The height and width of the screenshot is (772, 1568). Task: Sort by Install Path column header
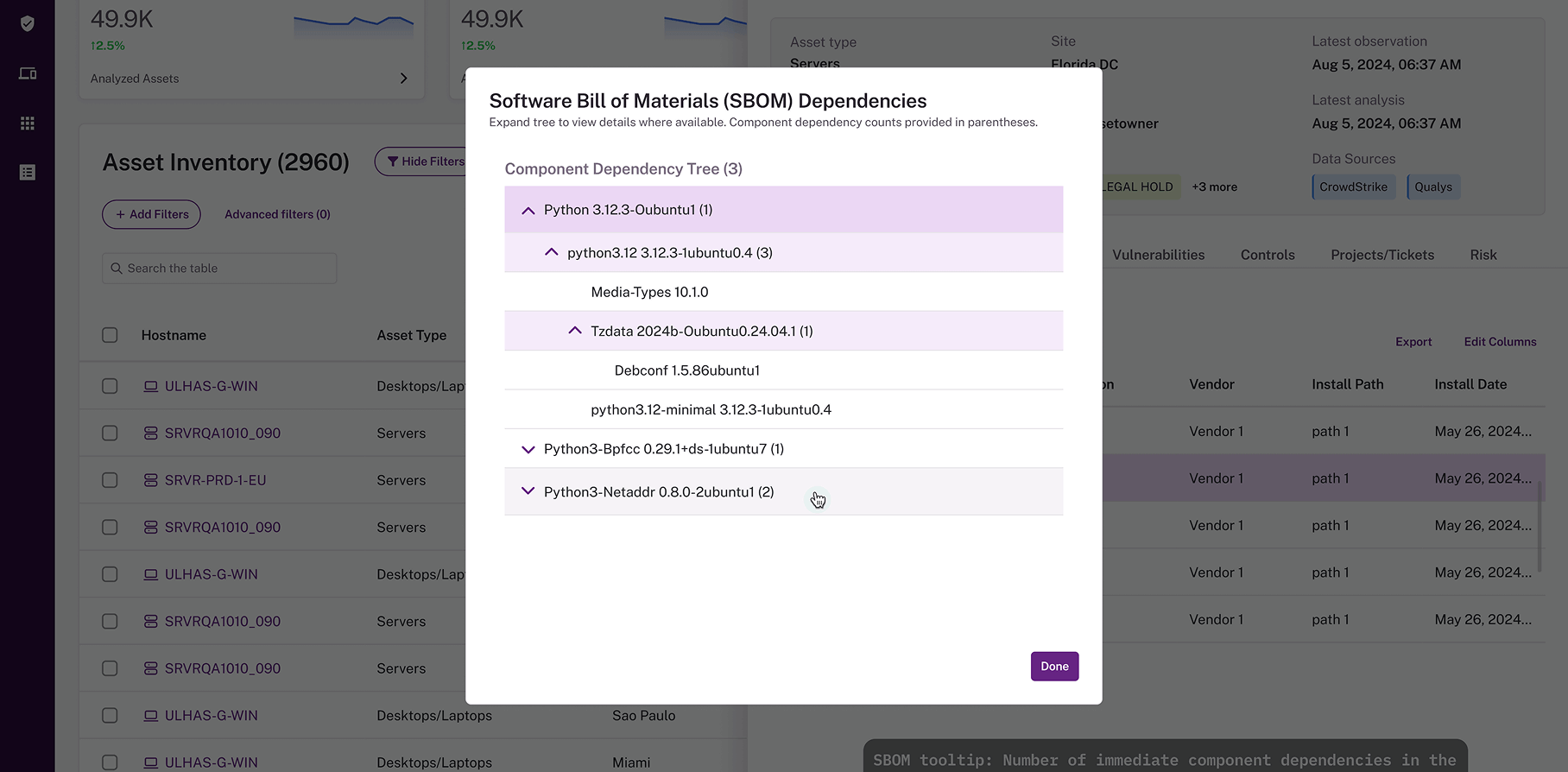1347,384
